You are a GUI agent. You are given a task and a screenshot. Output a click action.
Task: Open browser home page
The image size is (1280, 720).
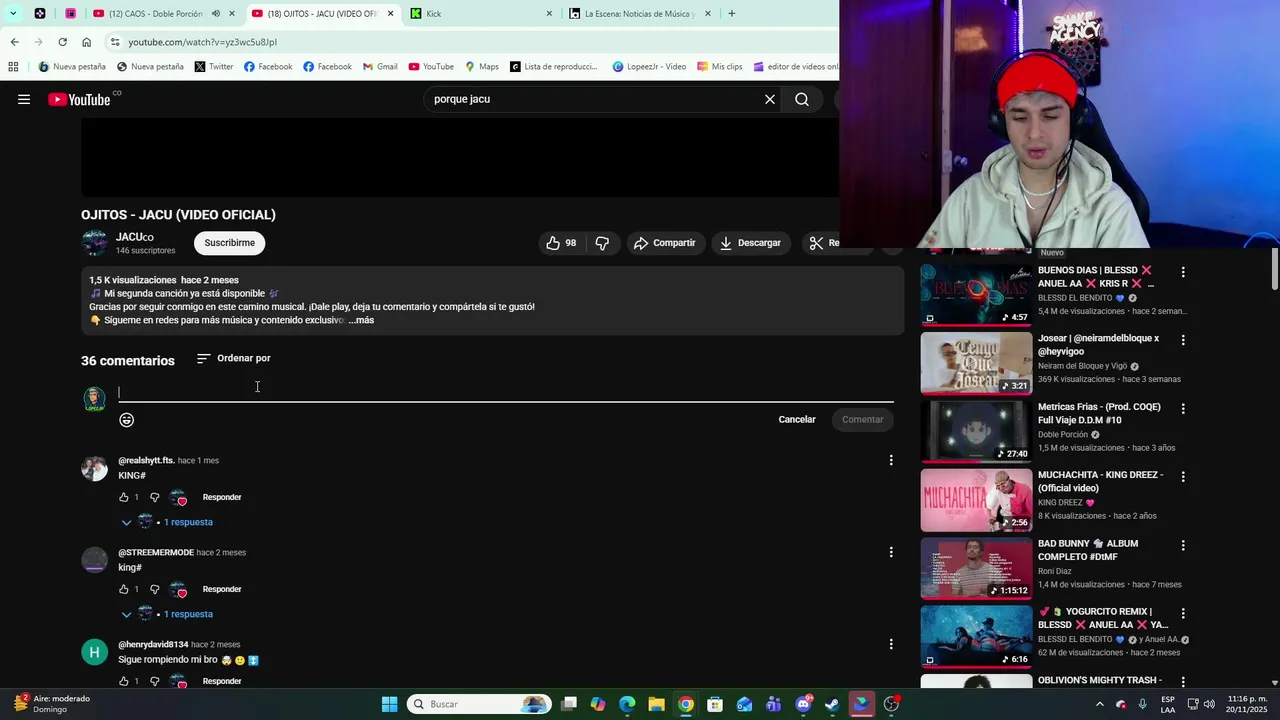click(x=86, y=42)
